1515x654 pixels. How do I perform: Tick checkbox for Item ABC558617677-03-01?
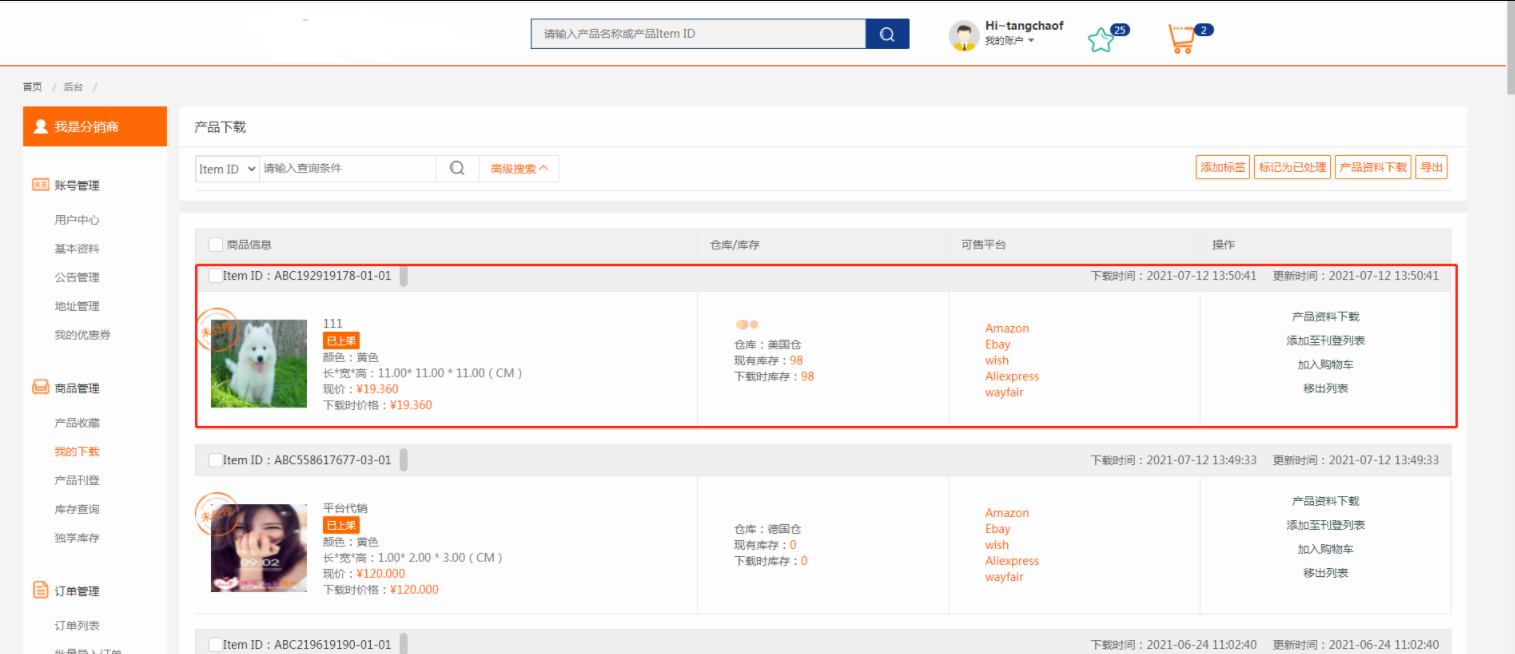pyautogui.click(x=215, y=460)
